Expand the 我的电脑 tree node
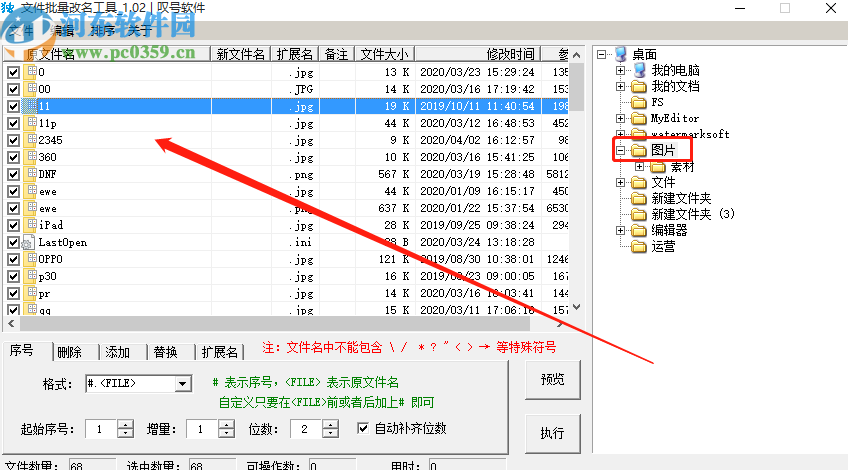This screenshot has width=848, height=470. (620, 70)
